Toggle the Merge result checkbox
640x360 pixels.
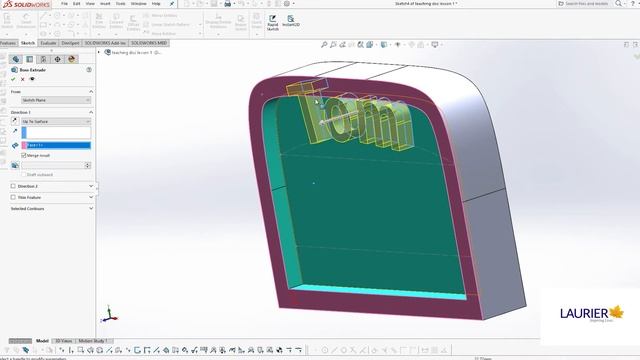(24, 156)
